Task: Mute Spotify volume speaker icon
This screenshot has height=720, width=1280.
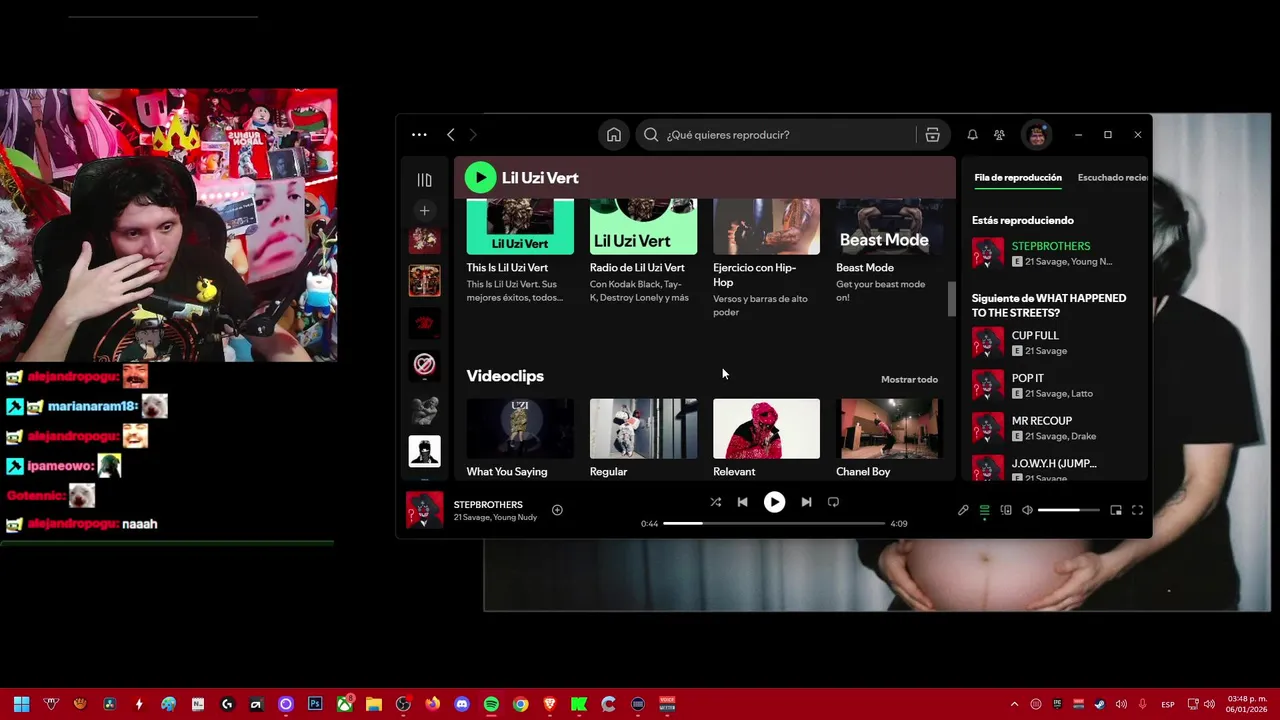Action: [1027, 510]
